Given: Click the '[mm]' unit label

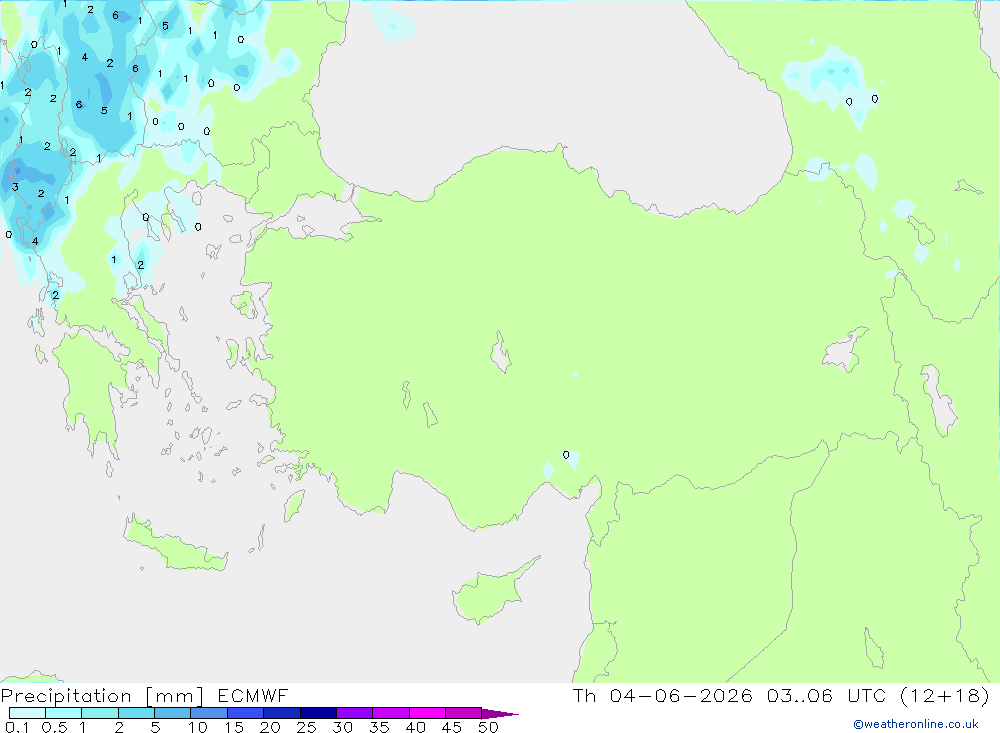Looking at the screenshot, I should point(175,696).
